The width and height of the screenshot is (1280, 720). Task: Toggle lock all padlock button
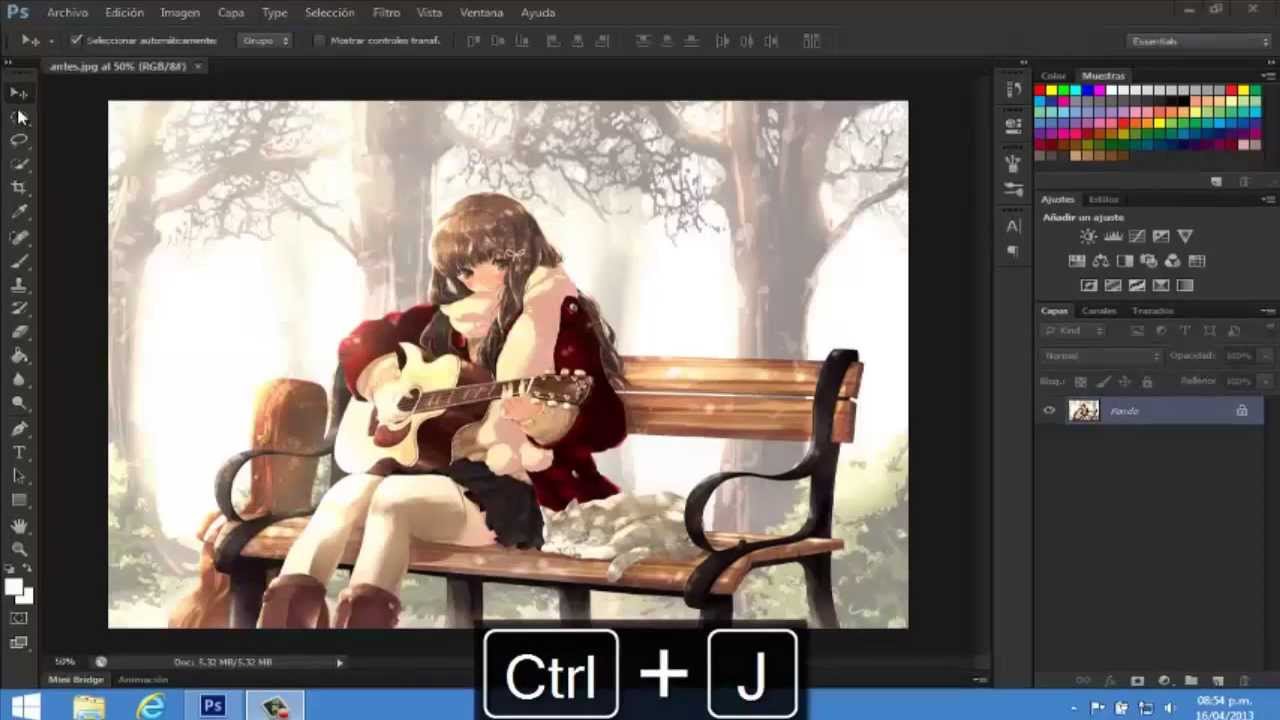coord(1147,382)
